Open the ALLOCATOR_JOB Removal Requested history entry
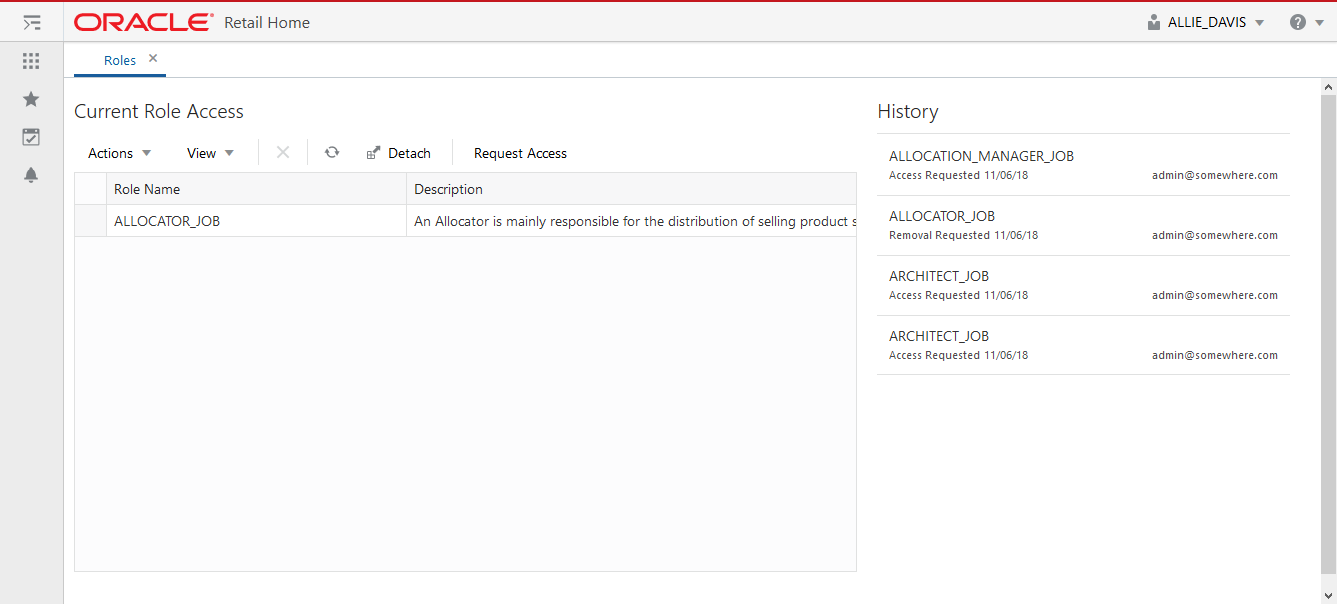This screenshot has width=1337, height=604. click(x=1083, y=225)
